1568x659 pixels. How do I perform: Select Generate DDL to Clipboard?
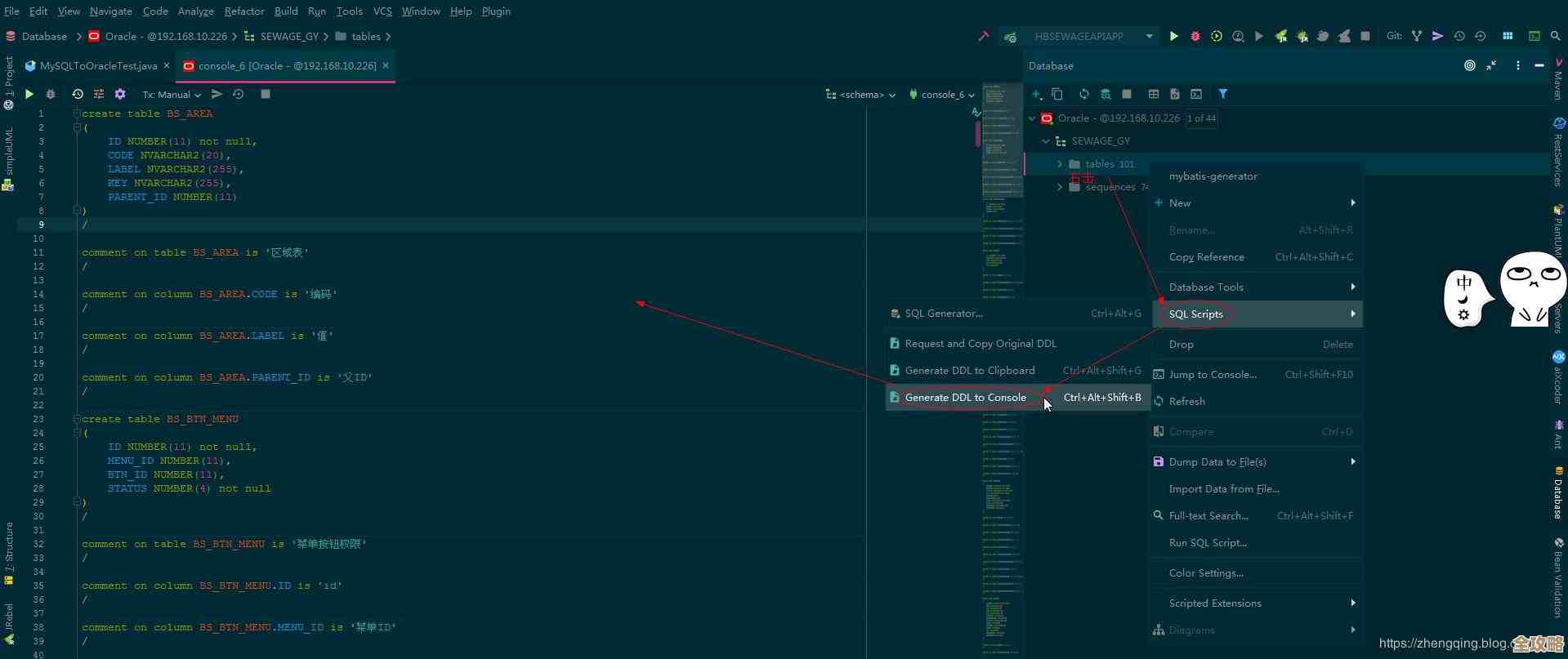click(x=969, y=371)
